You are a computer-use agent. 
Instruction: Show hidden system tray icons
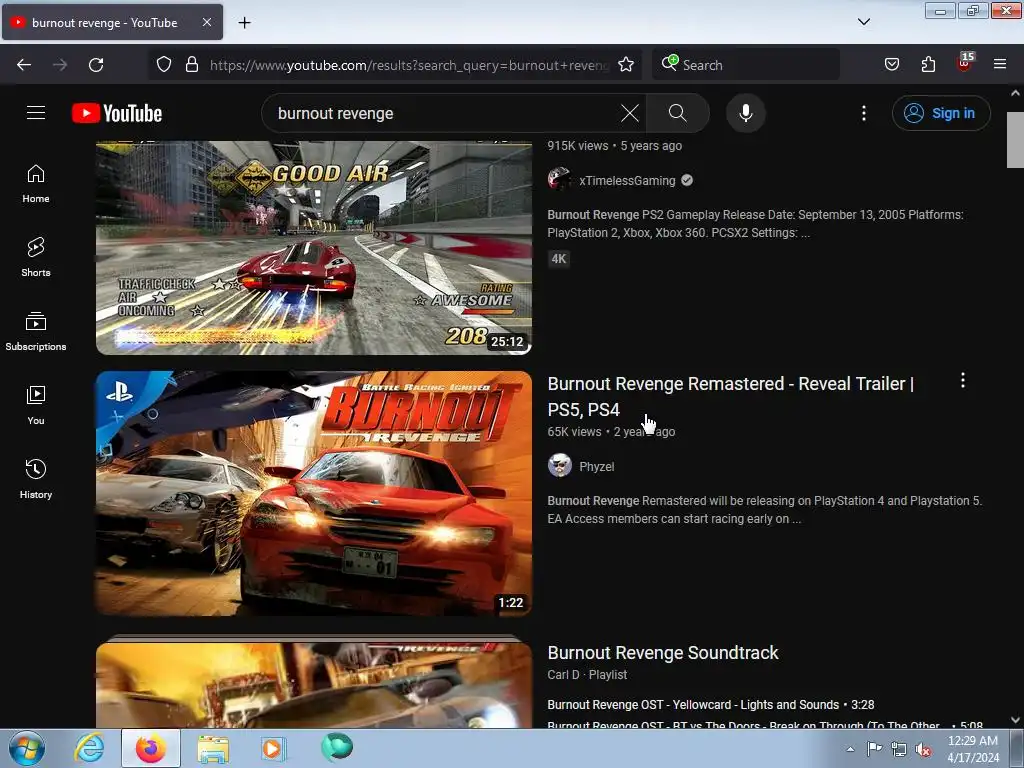tap(850, 749)
